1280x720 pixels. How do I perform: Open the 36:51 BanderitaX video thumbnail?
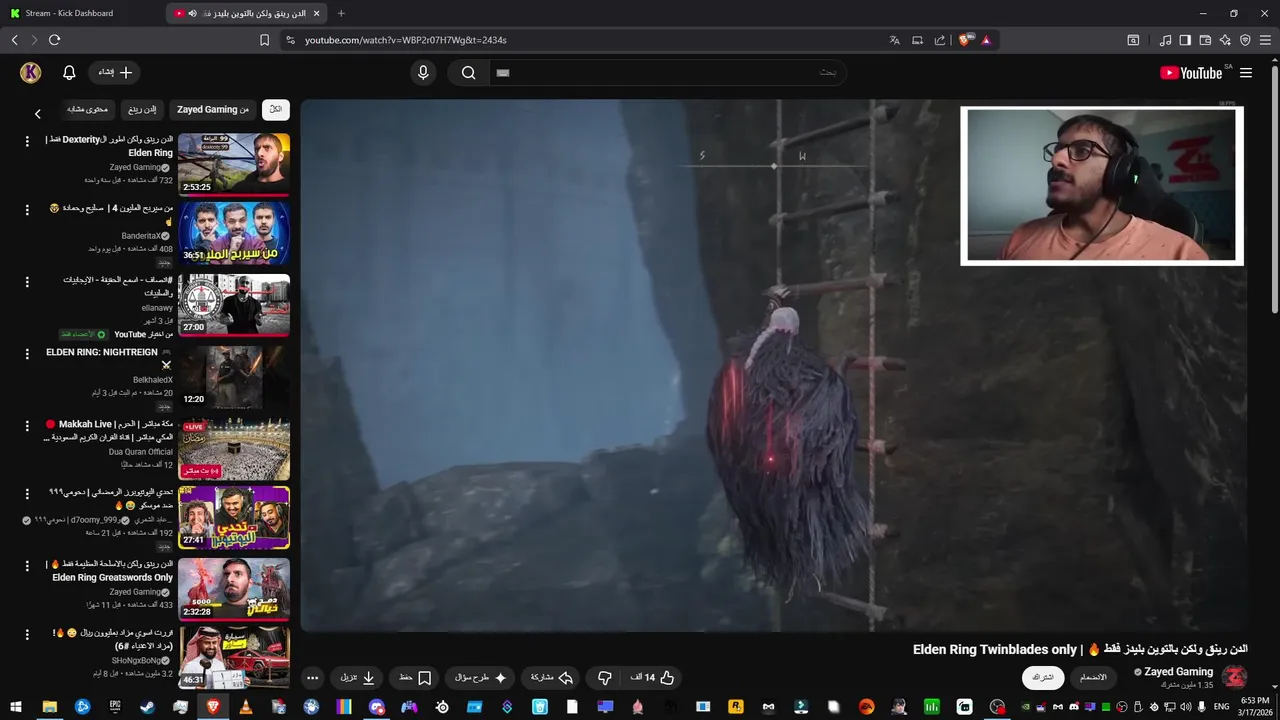(x=234, y=234)
